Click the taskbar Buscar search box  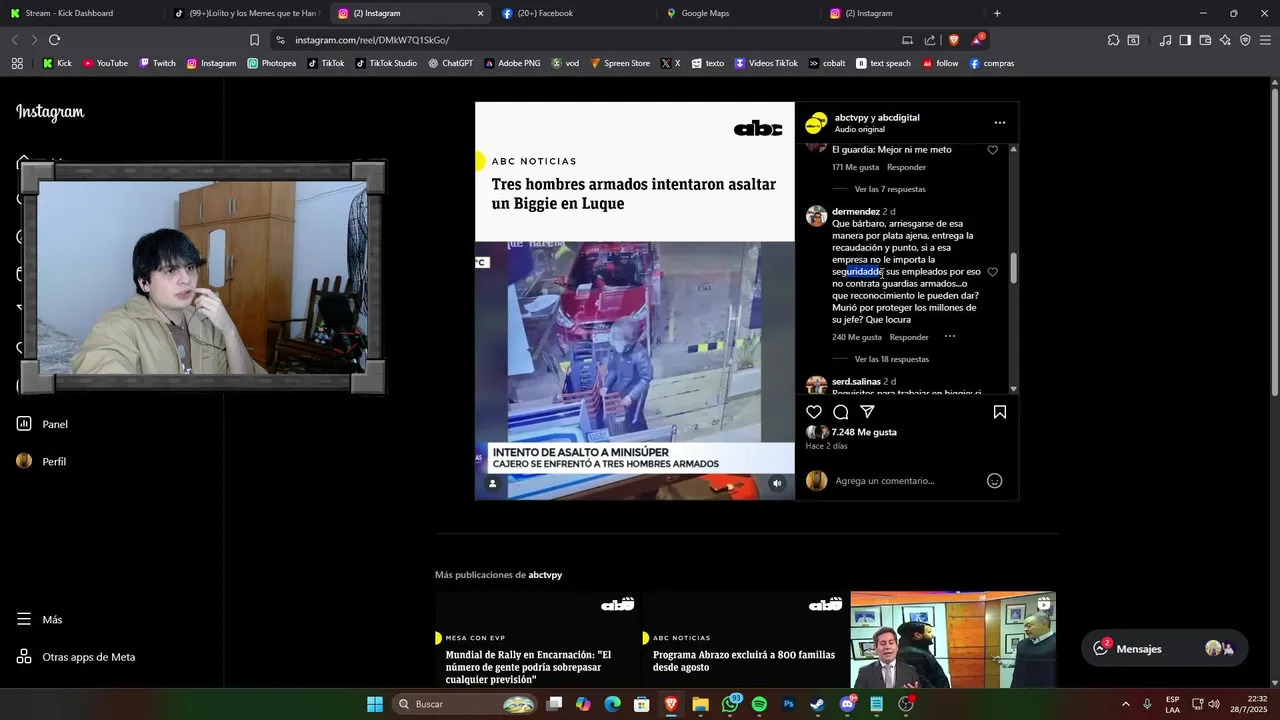click(x=465, y=704)
